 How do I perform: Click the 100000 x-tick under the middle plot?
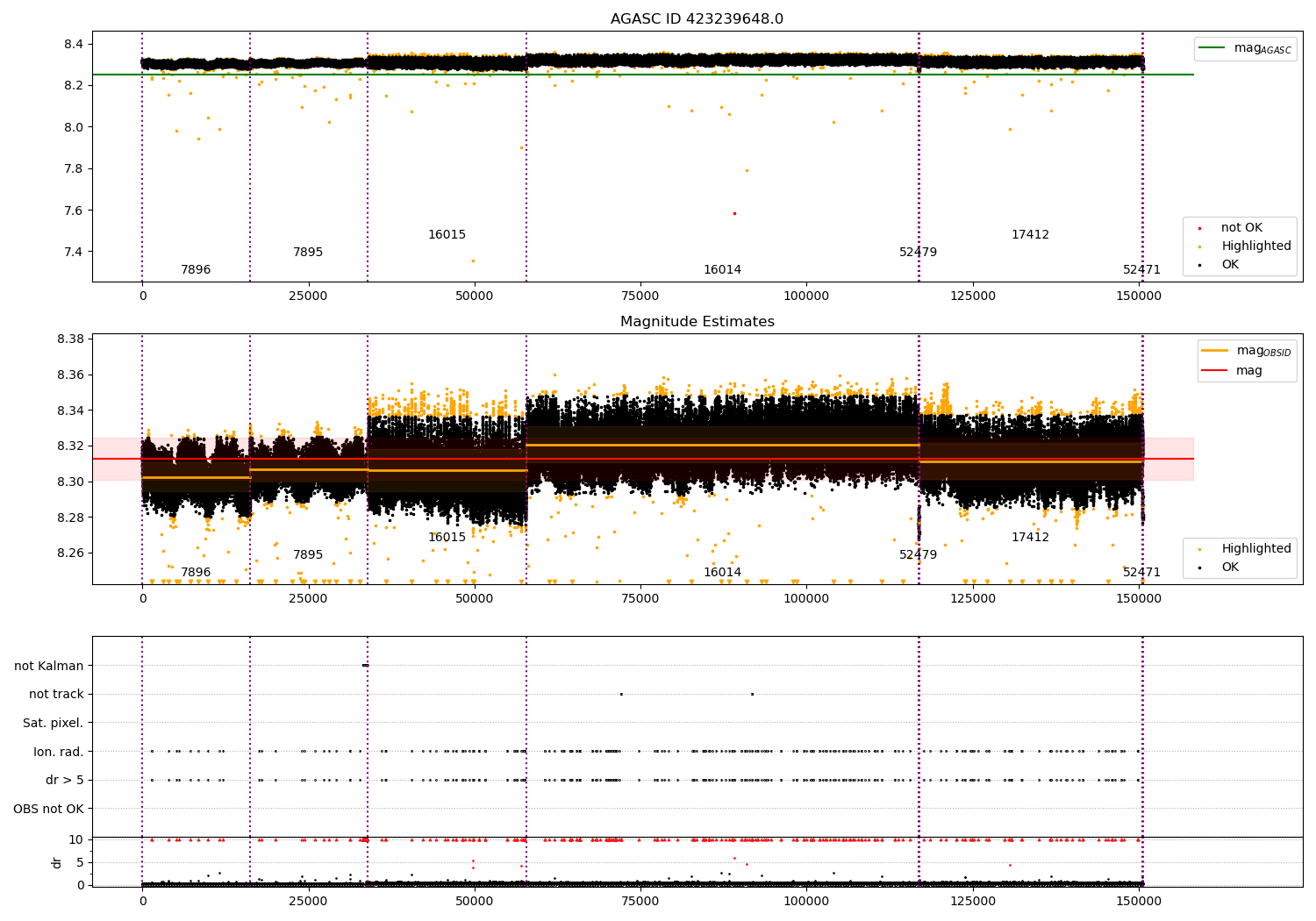806,599
